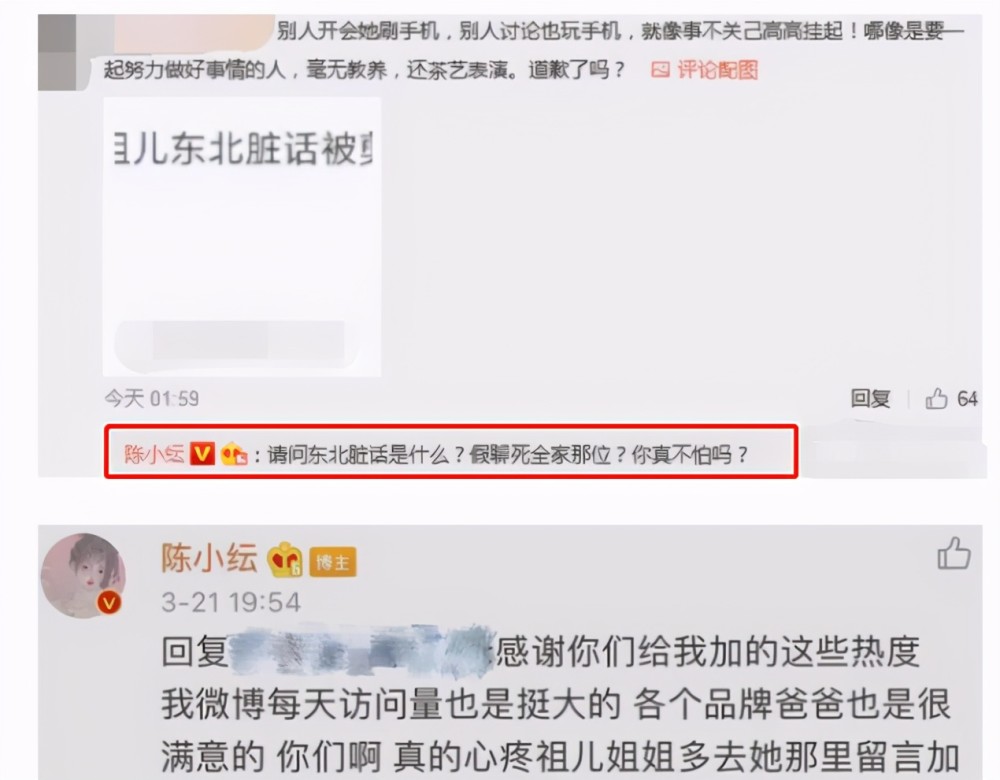Click the orange V badge in reply
The height and width of the screenshot is (780, 1000).
pyautogui.click(x=202, y=454)
